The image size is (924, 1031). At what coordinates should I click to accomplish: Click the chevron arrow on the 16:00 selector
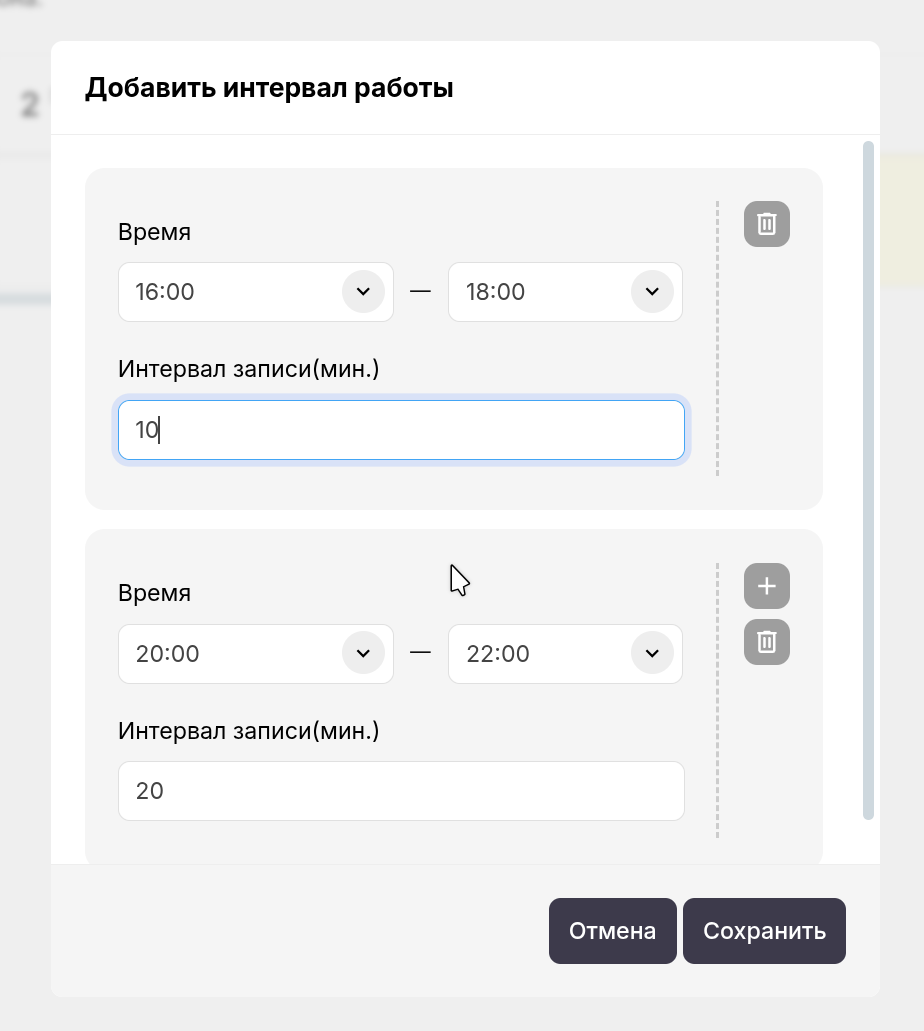pyautogui.click(x=364, y=292)
